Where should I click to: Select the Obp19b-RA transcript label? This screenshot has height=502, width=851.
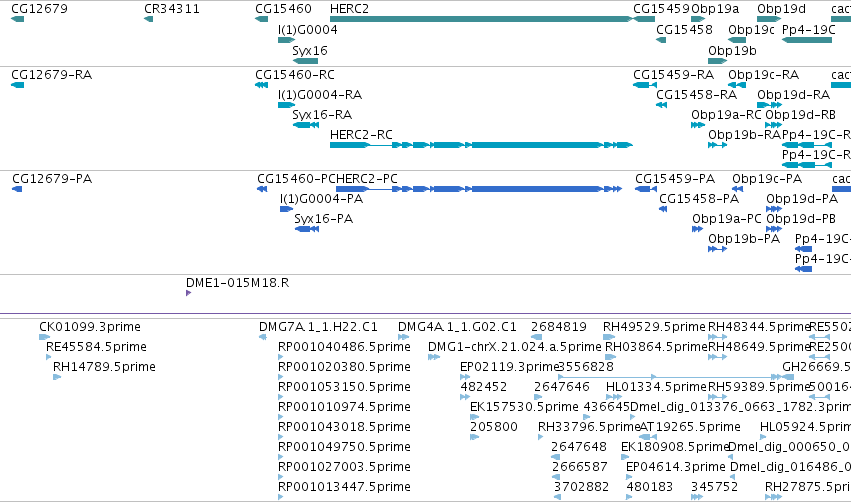pyautogui.click(x=744, y=135)
